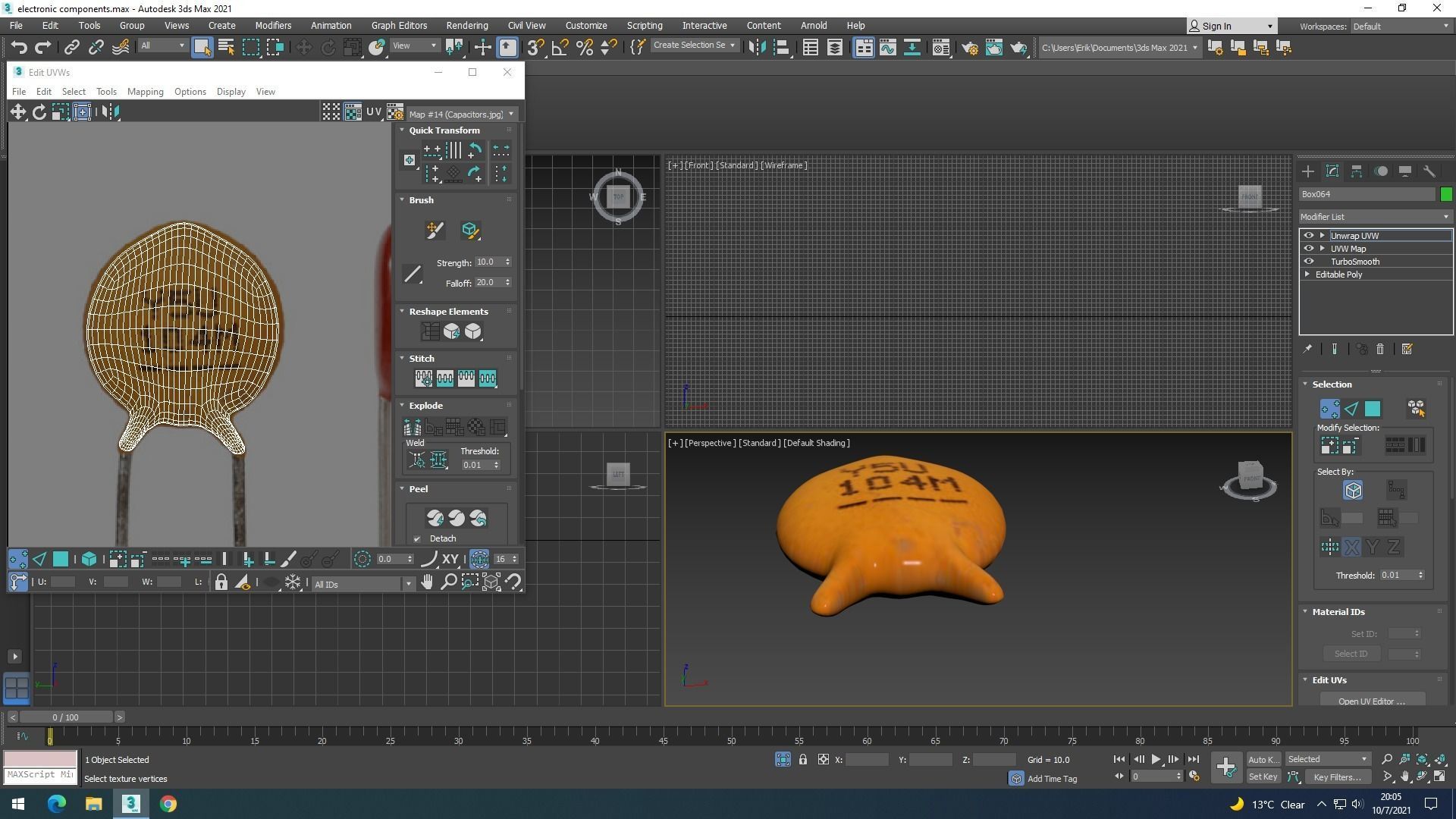Select Polygon sub-object mode in Selection rollout
Viewport: 1456px width, 819px height.
[1372, 409]
